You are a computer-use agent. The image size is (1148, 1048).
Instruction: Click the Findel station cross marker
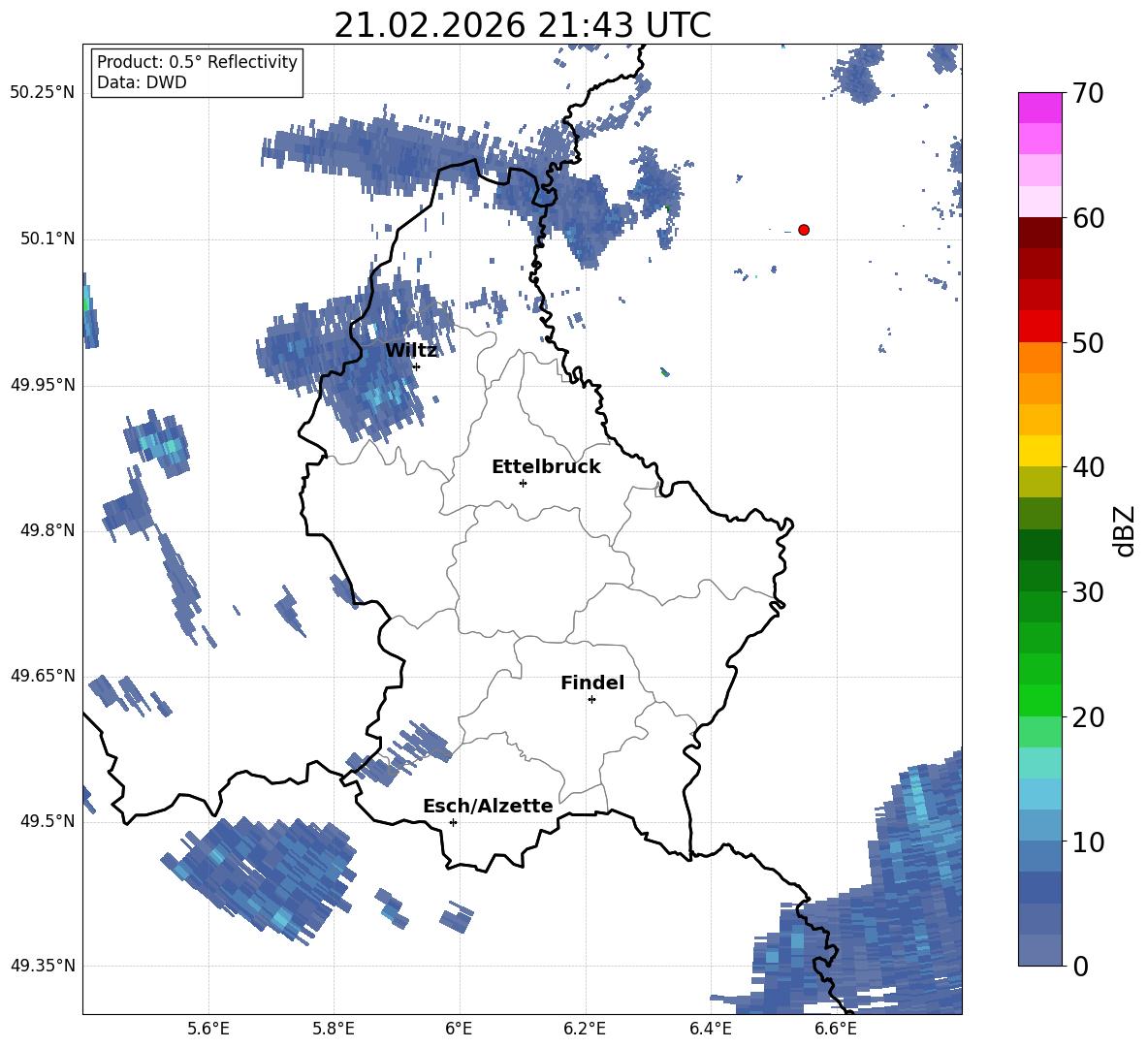point(591,700)
